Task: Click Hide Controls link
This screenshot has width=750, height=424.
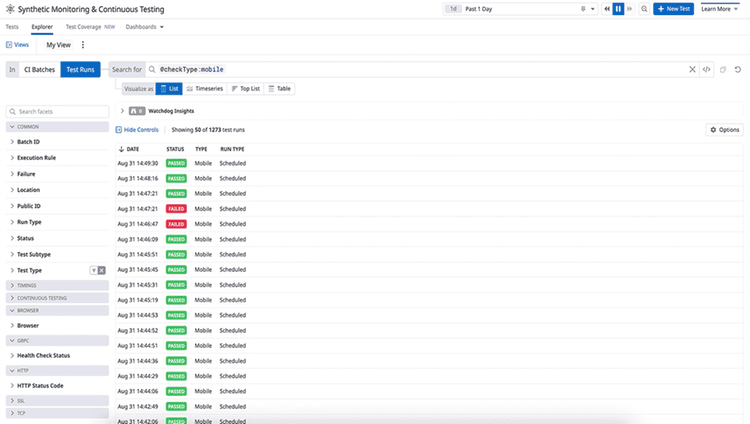Action: point(137,130)
